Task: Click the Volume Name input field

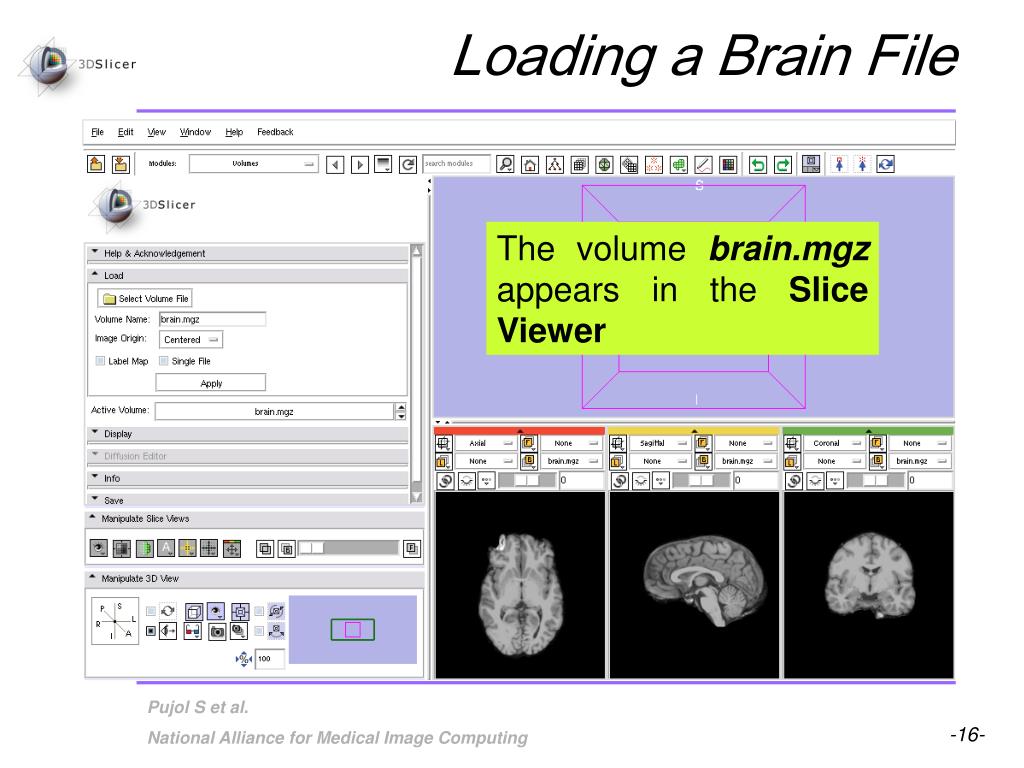Action: (x=212, y=319)
